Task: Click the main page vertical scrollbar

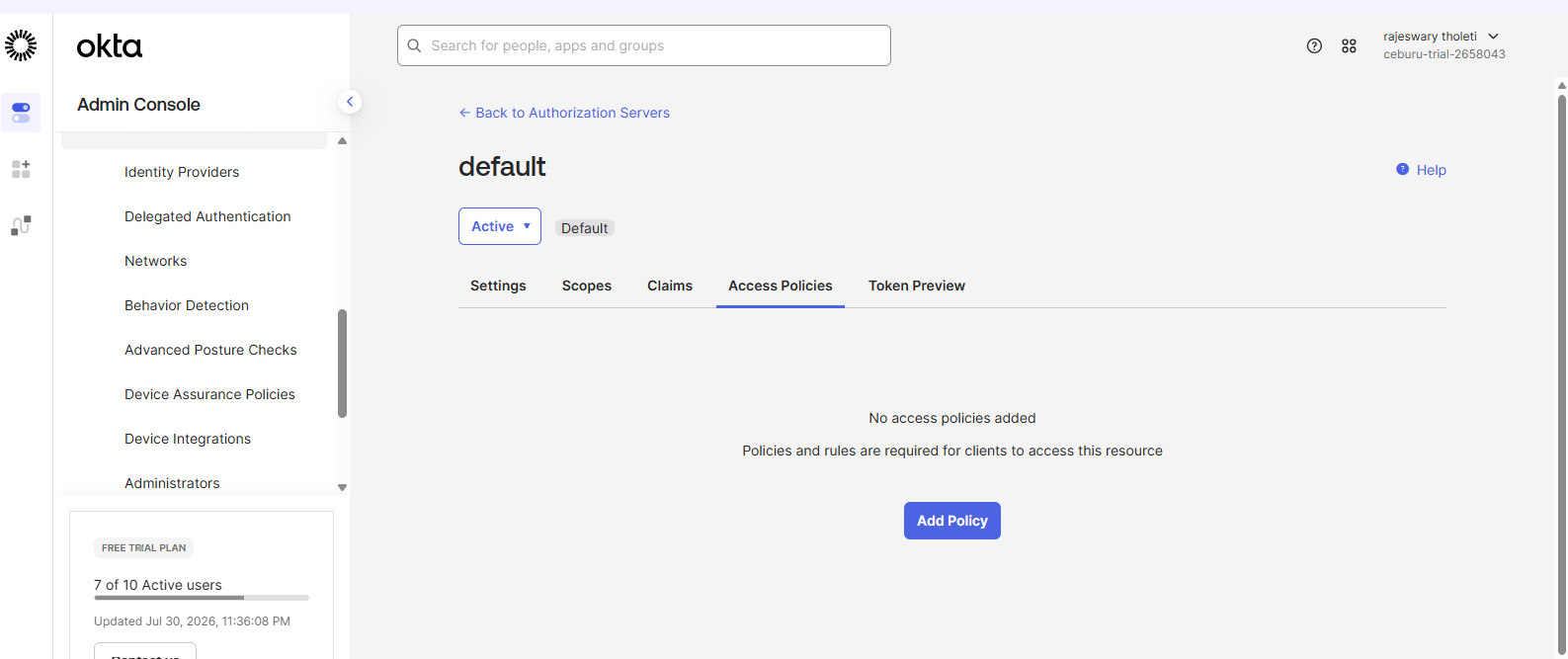Action: click(1561, 375)
